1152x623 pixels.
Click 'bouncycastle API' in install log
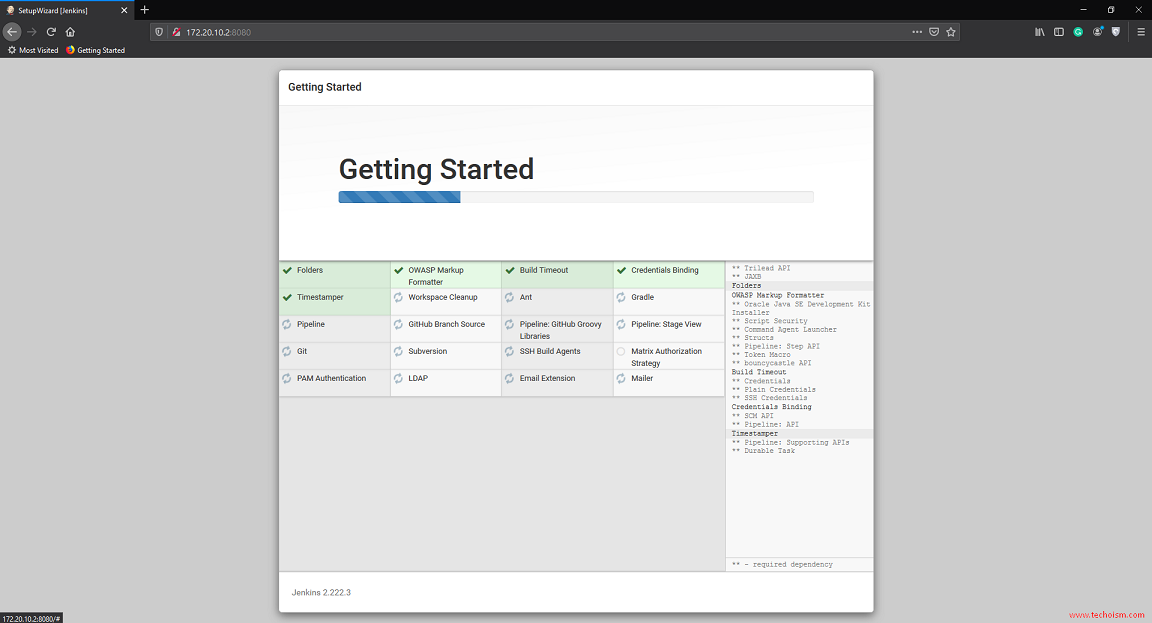(x=771, y=363)
